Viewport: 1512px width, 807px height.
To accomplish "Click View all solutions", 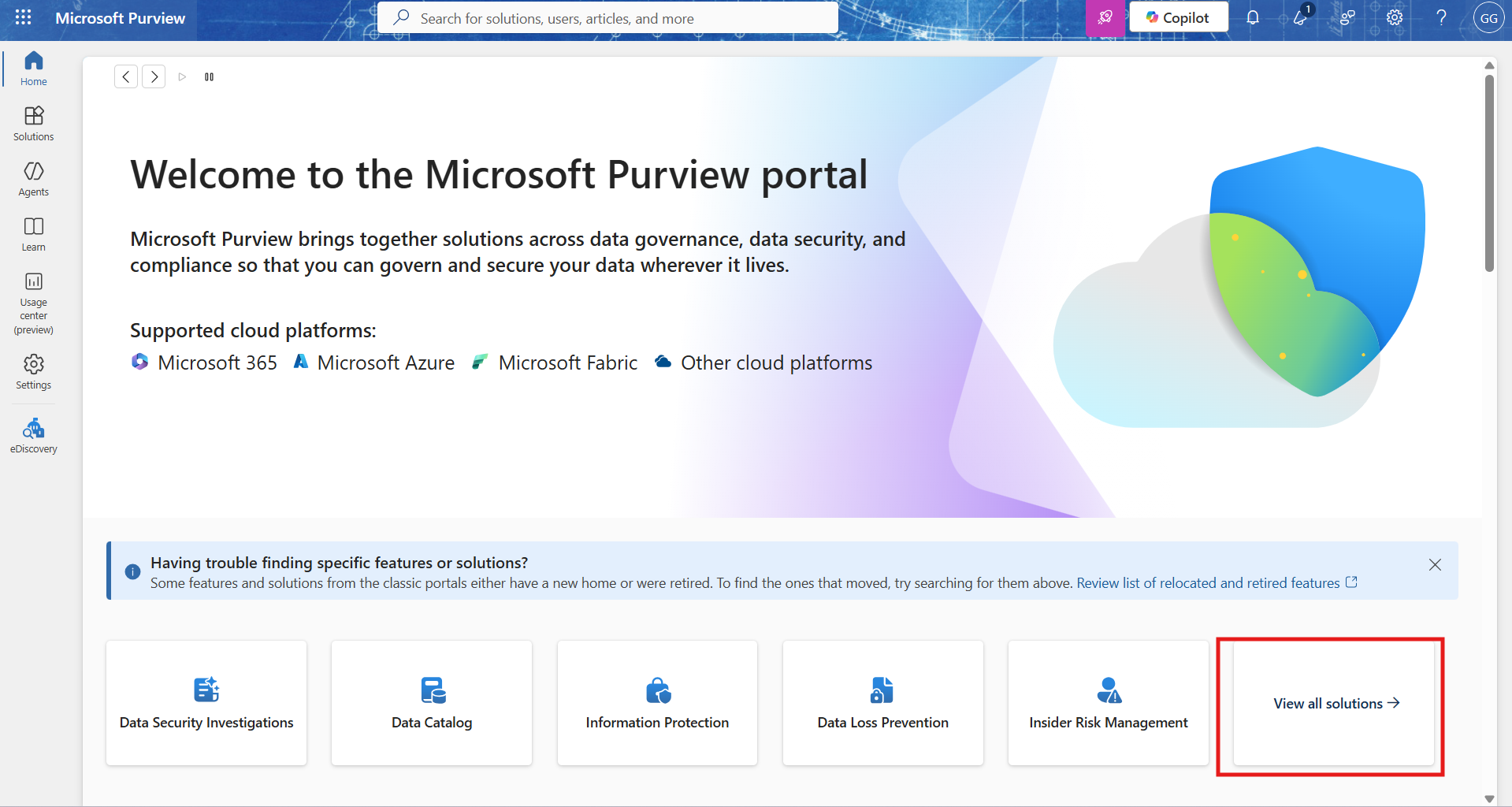I will point(1336,703).
